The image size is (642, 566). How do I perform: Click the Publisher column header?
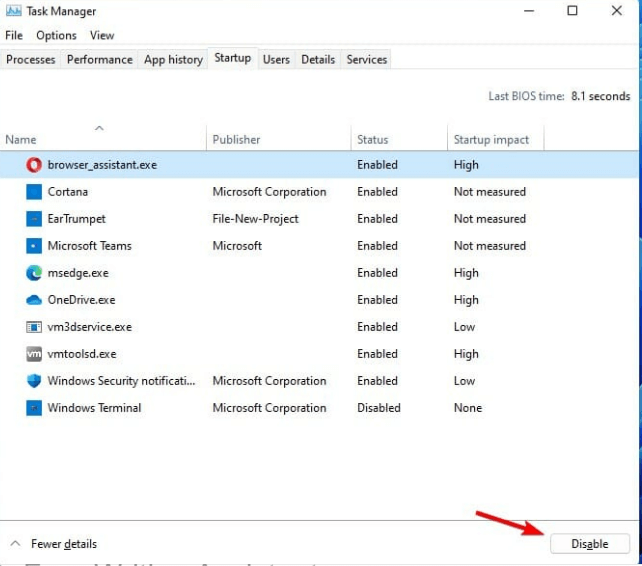[x=236, y=140]
